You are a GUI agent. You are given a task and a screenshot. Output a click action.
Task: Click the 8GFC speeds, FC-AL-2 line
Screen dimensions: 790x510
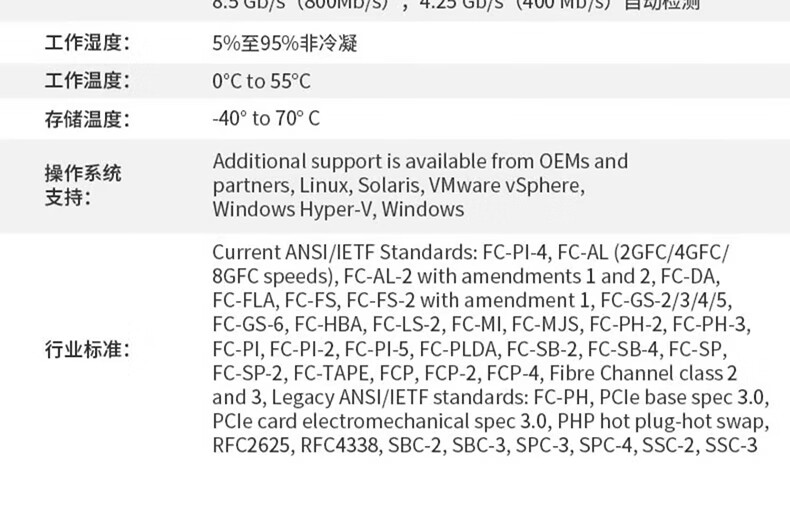(x=466, y=276)
